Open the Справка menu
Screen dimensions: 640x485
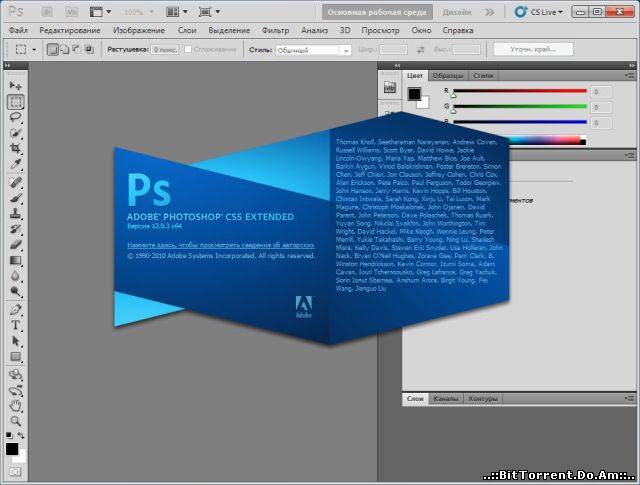click(x=458, y=30)
